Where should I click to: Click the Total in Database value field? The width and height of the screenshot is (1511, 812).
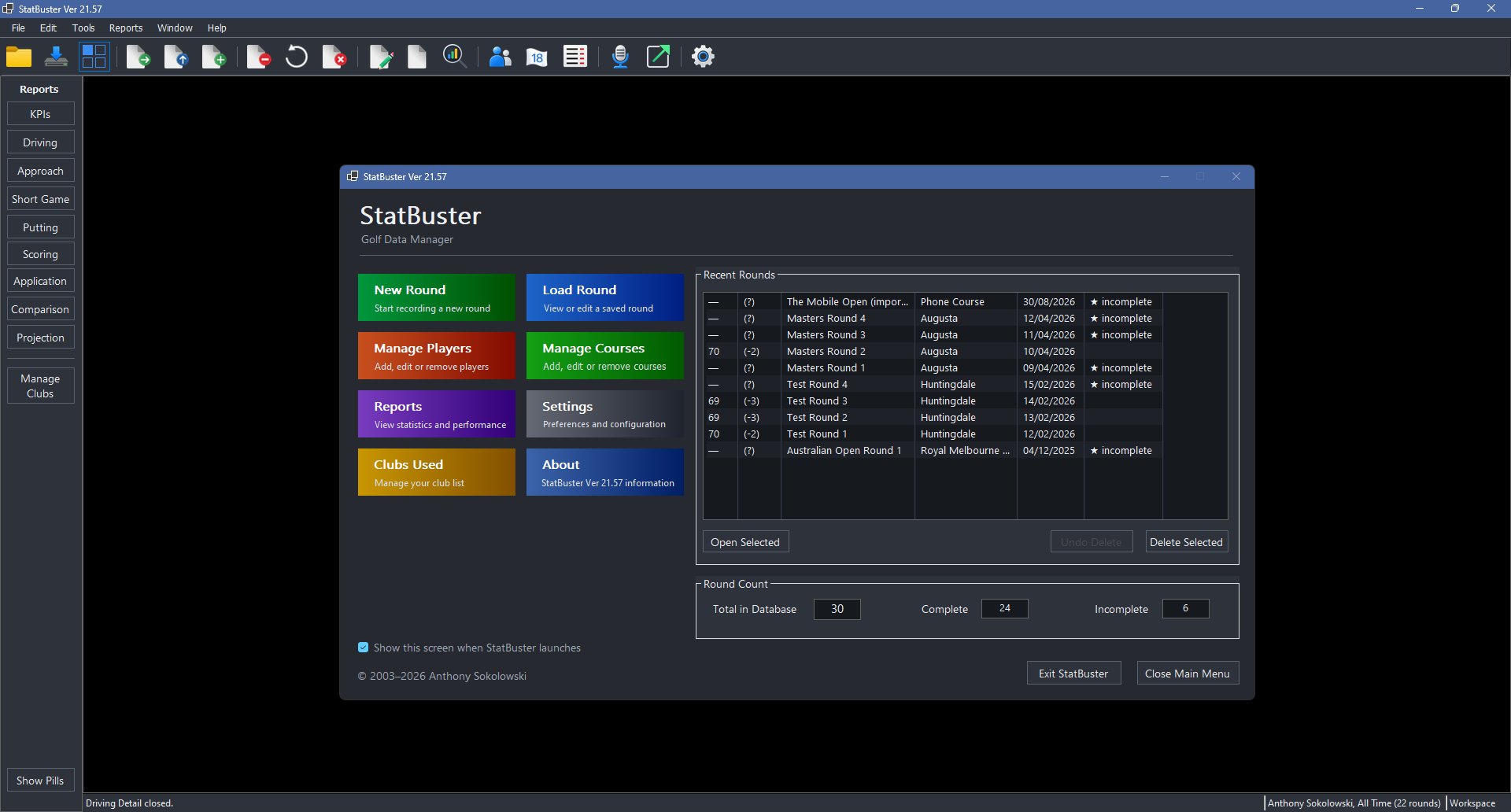click(837, 609)
